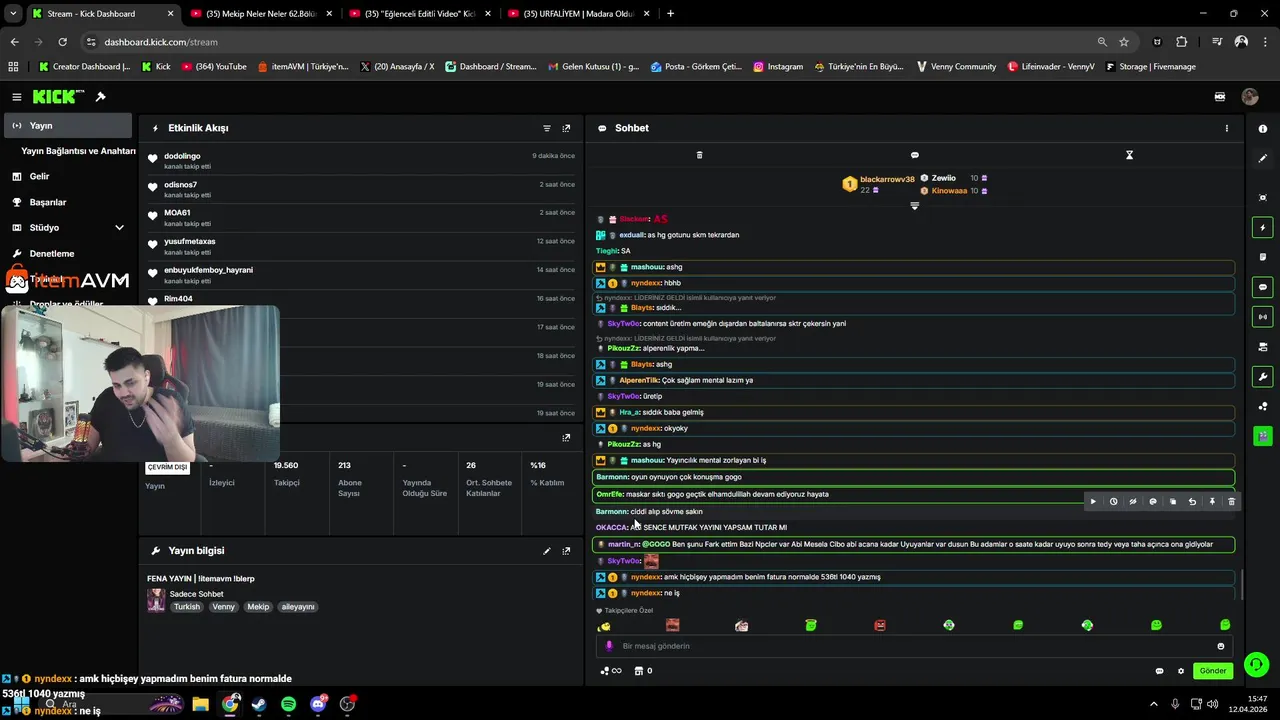Screen dimensions: 1280x720
Task: Open activity feed filter options
Action: 547,128
